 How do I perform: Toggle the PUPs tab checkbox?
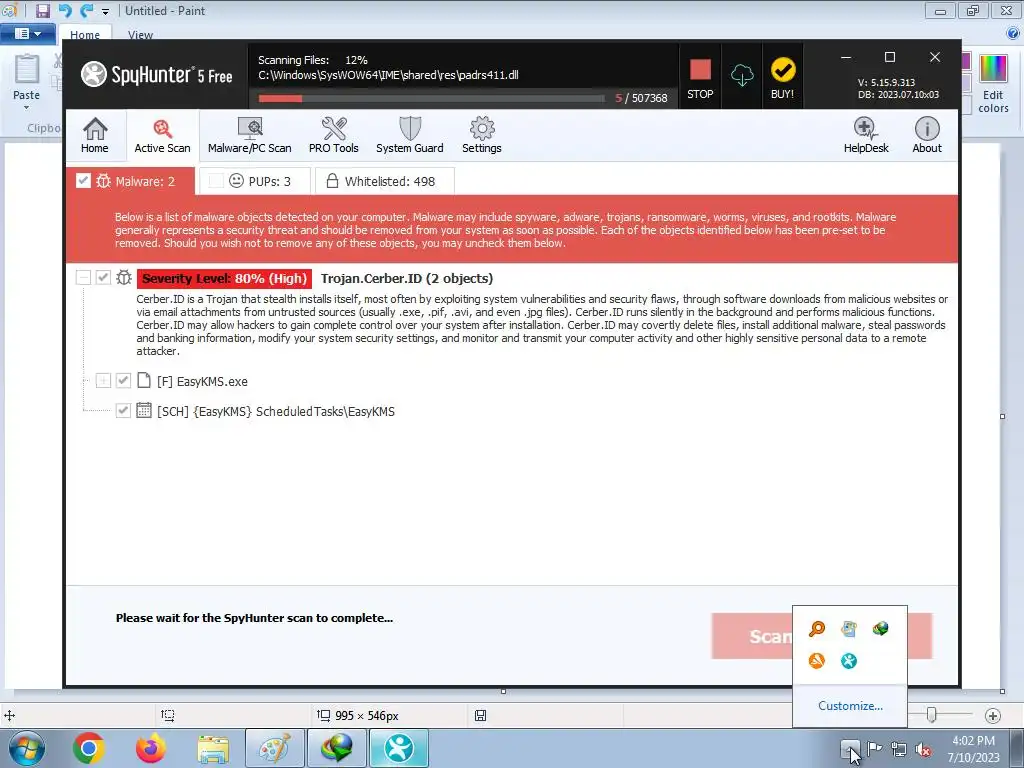pos(216,181)
